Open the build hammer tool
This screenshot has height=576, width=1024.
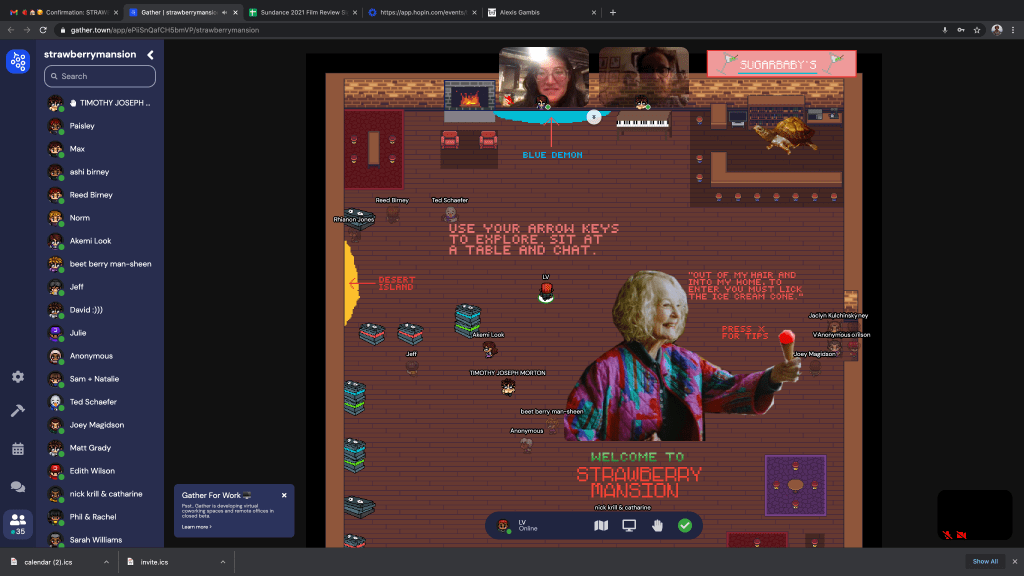(18, 411)
